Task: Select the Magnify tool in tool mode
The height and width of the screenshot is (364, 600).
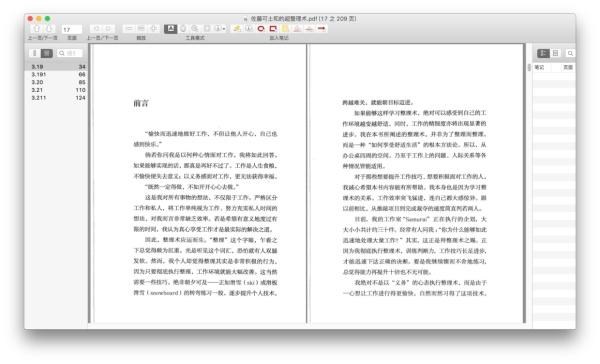Action: 195,29
